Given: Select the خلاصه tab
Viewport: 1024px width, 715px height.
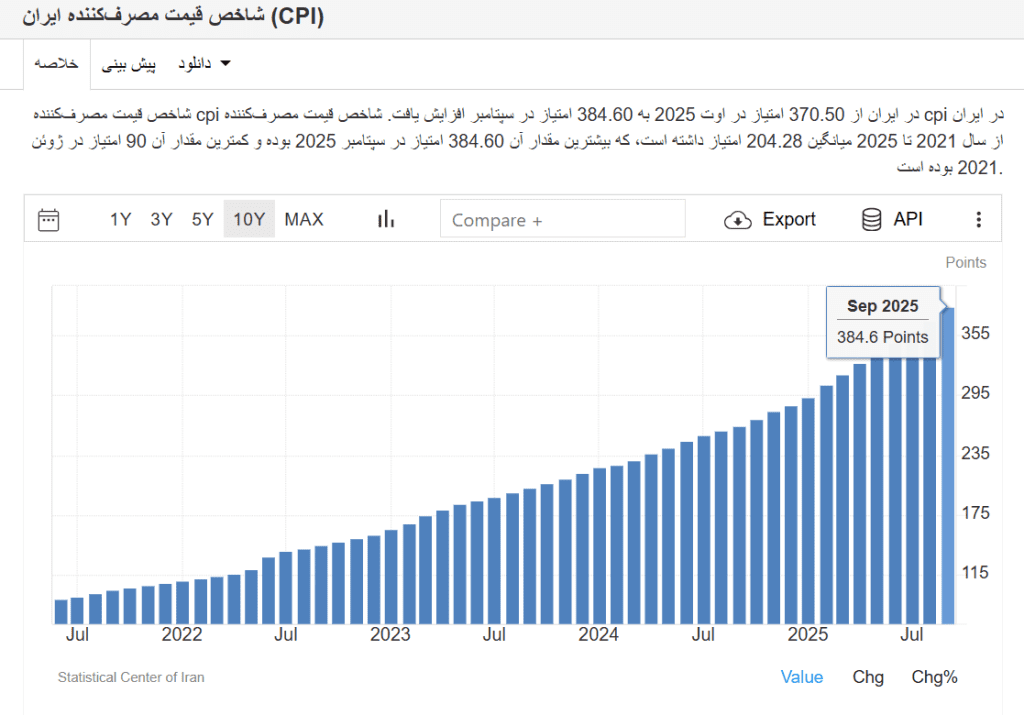Looking at the screenshot, I should [57, 62].
